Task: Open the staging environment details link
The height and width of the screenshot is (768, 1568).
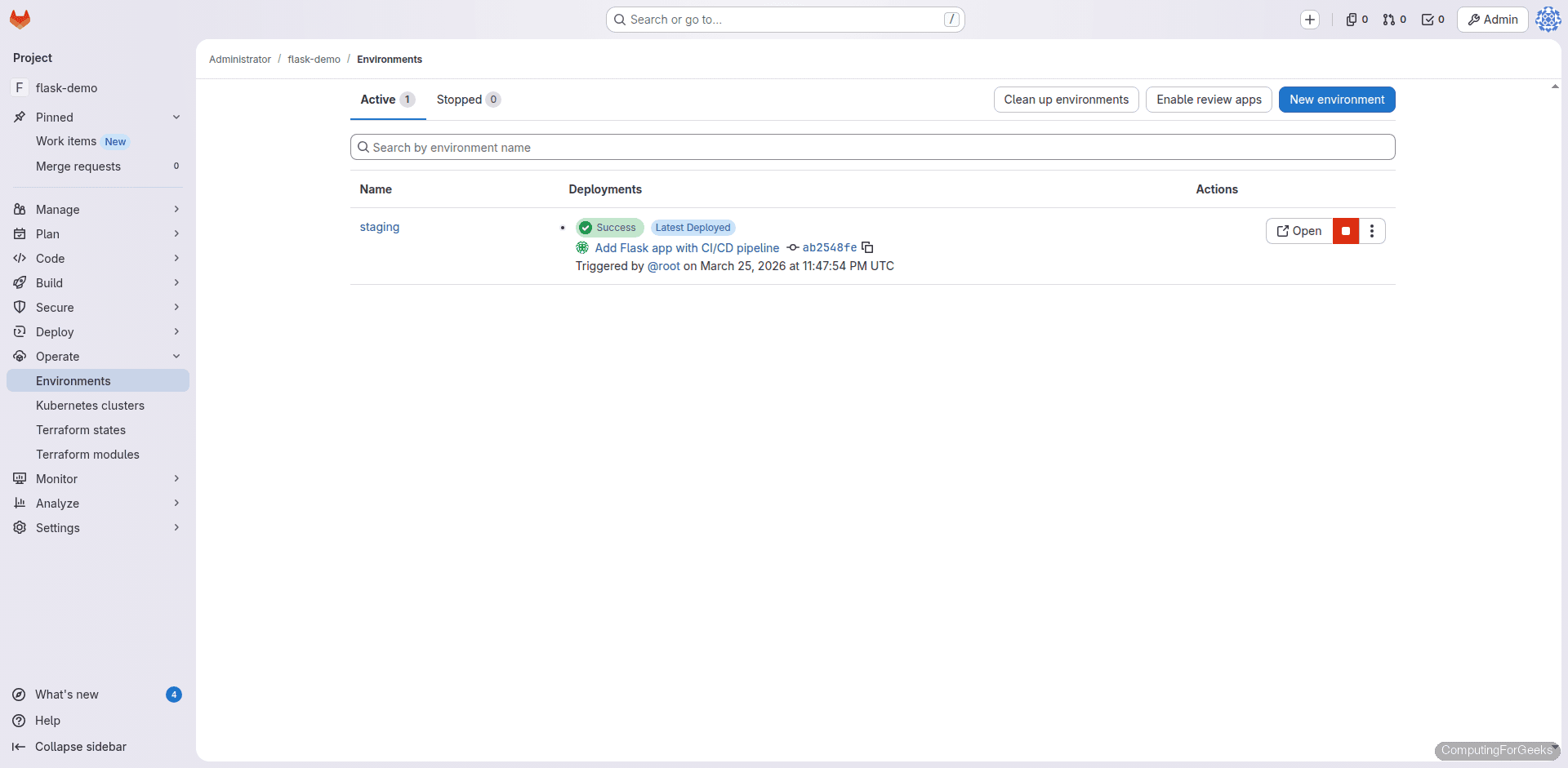Action: 379,227
